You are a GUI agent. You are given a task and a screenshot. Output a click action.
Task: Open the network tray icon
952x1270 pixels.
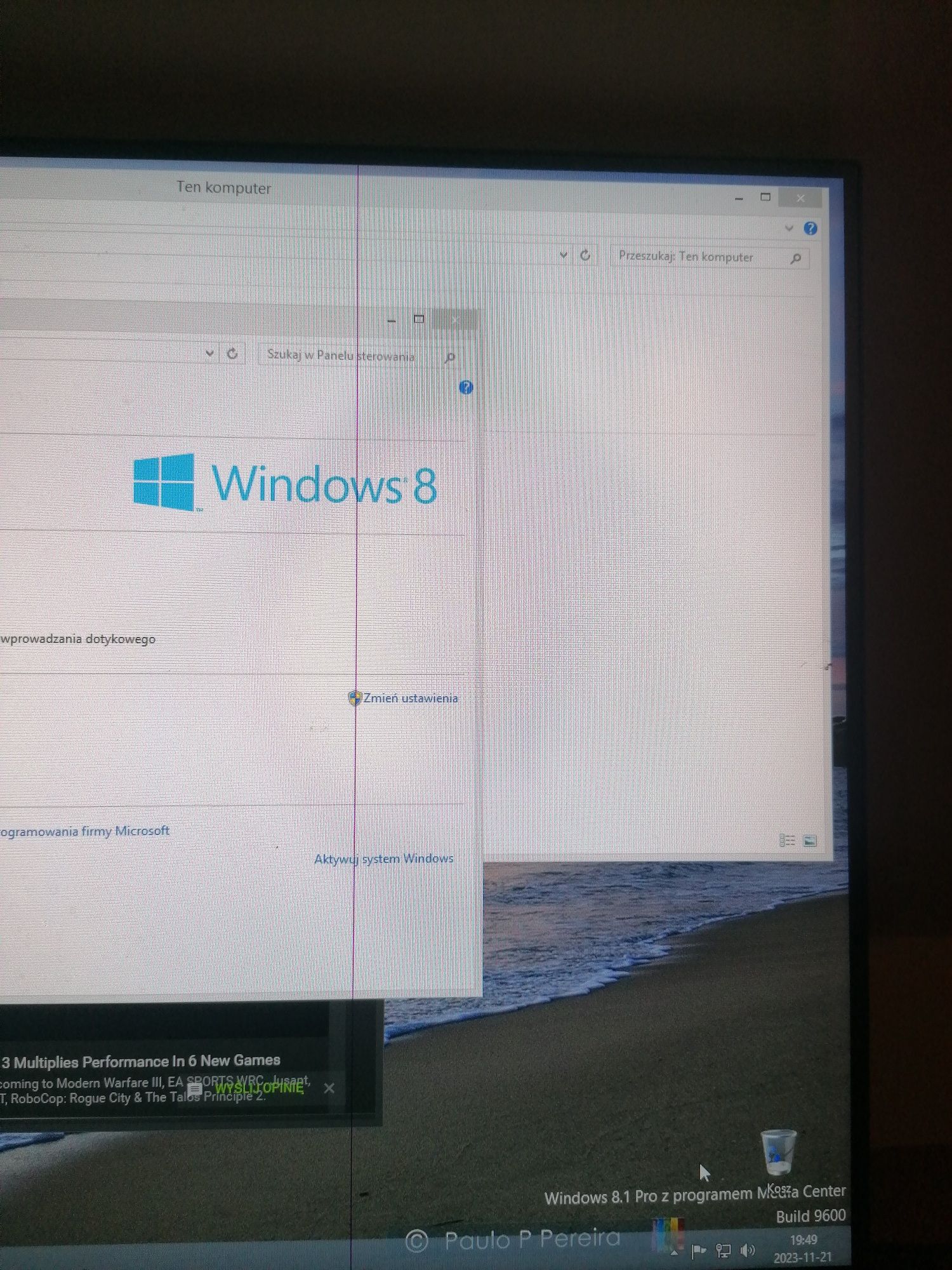[x=724, y=1250]
